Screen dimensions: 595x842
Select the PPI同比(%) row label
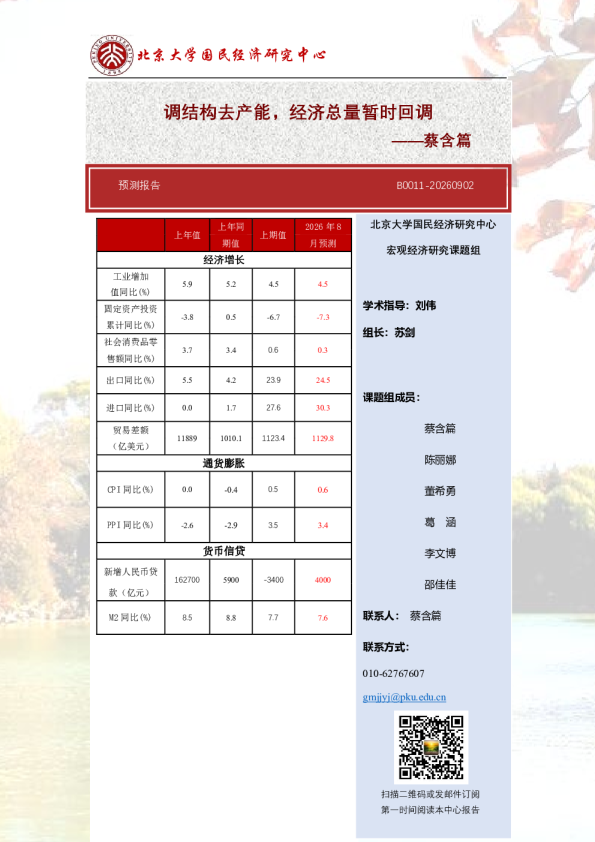coord(130,525)
